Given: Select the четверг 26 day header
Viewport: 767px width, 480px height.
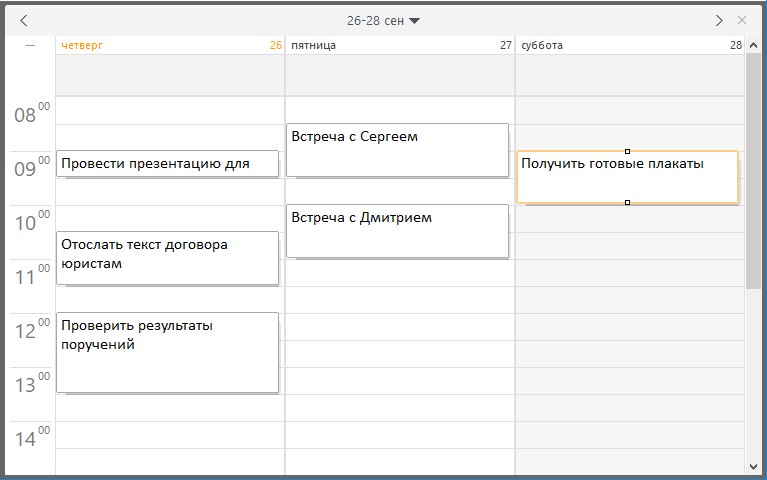Looking at the screenshot, I should [x=170, y=46].
